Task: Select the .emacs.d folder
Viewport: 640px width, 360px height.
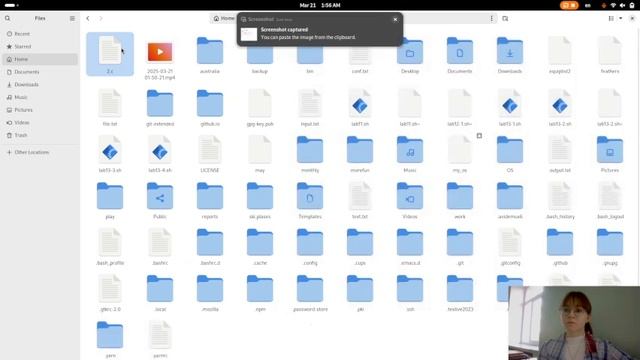Action: (410, 242)
